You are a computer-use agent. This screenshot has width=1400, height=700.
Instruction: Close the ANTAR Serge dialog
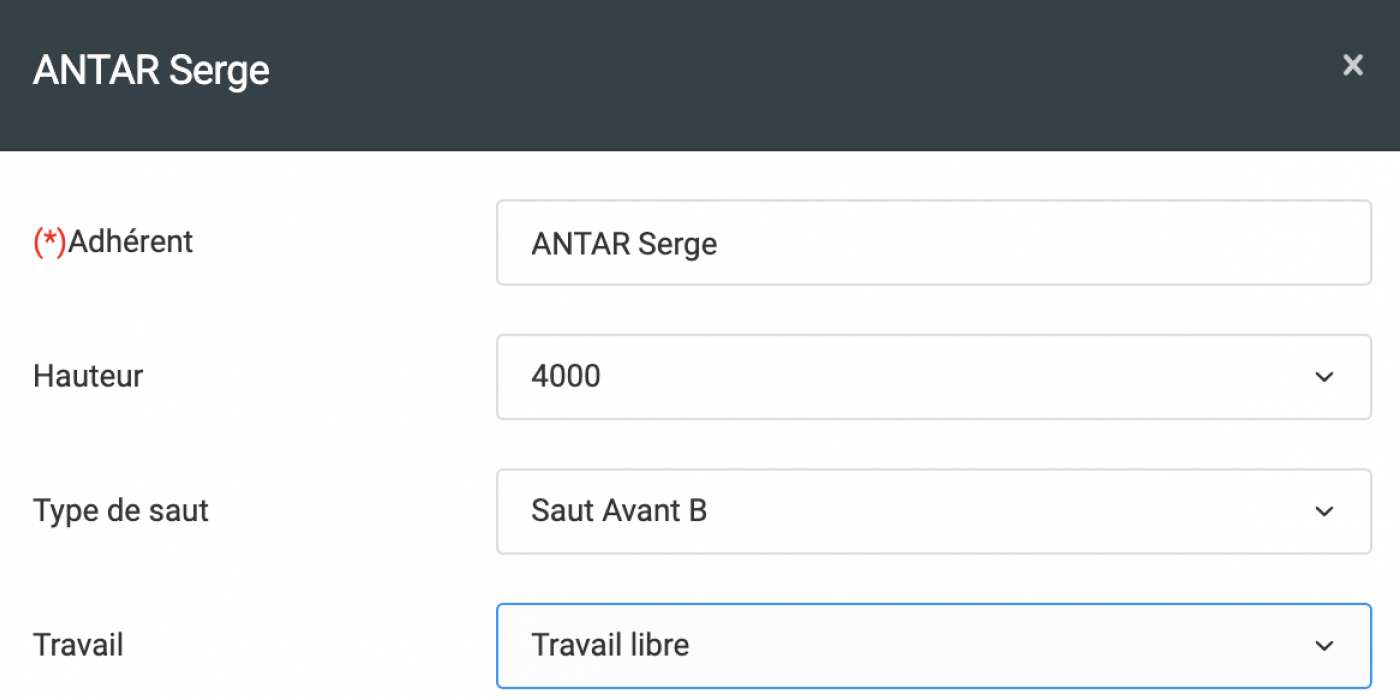tap(1352, 66)
